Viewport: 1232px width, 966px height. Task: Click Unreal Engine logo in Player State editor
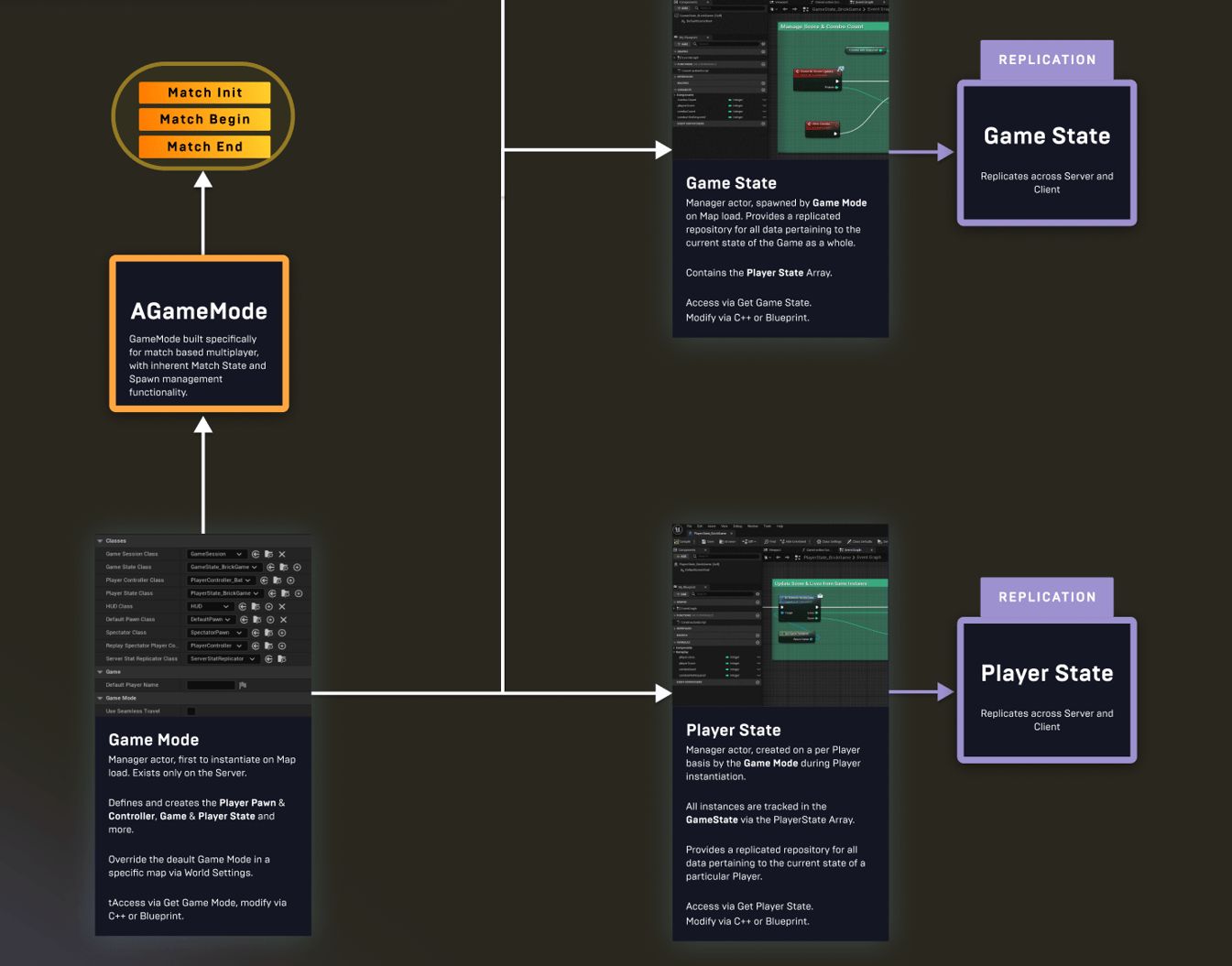click(678, 530)
